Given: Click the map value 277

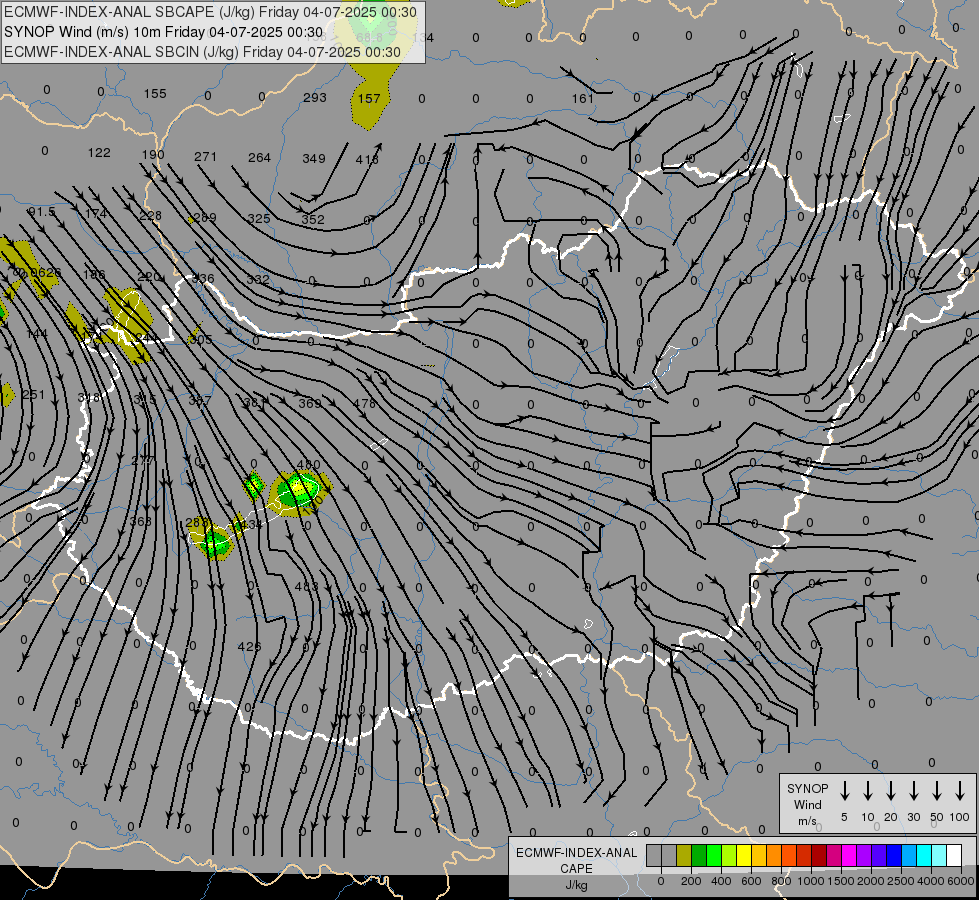Looking at the screenshot, I should [x=144, y=460].
